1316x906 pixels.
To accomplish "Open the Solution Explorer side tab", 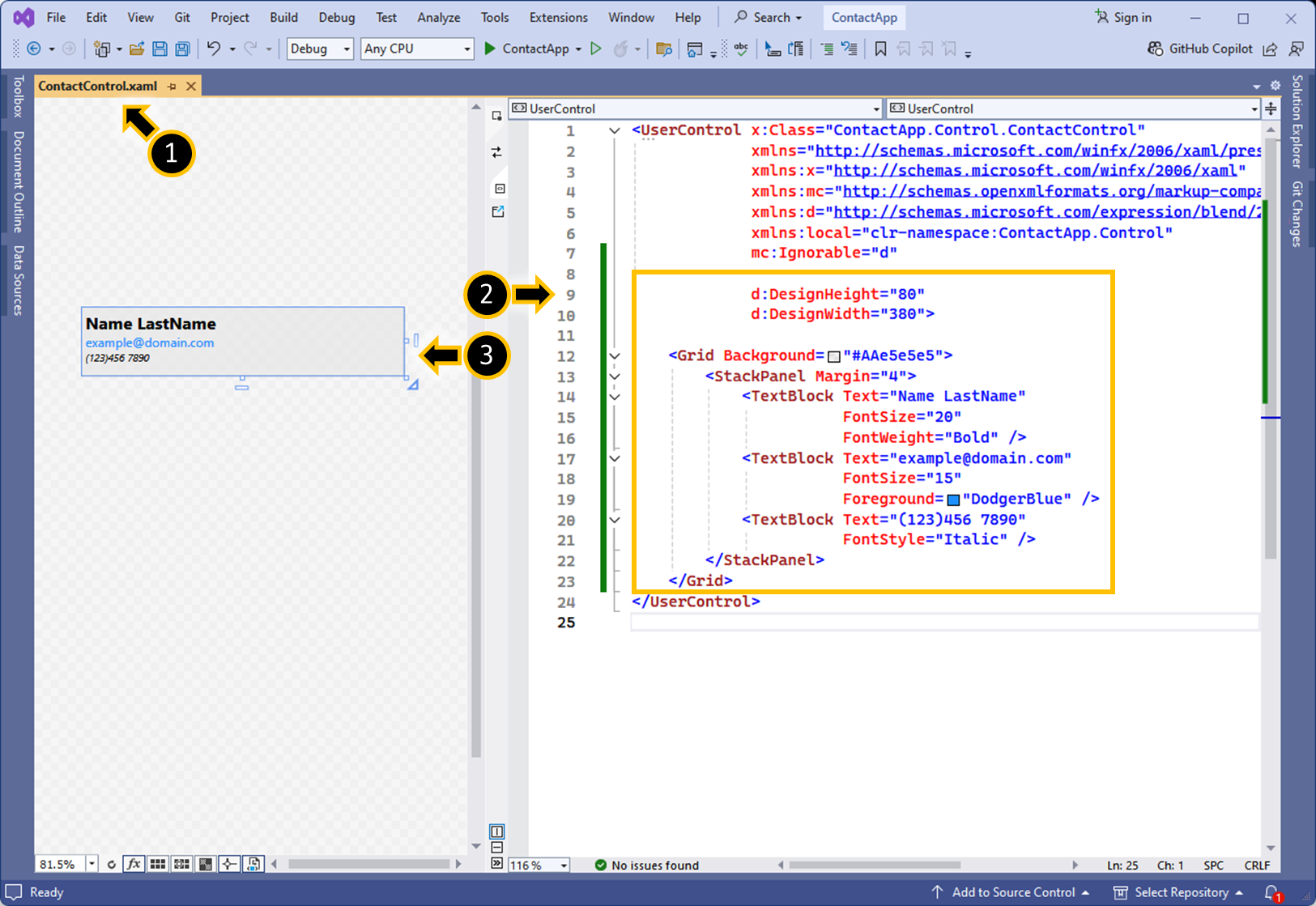I will click(1297, 121).
